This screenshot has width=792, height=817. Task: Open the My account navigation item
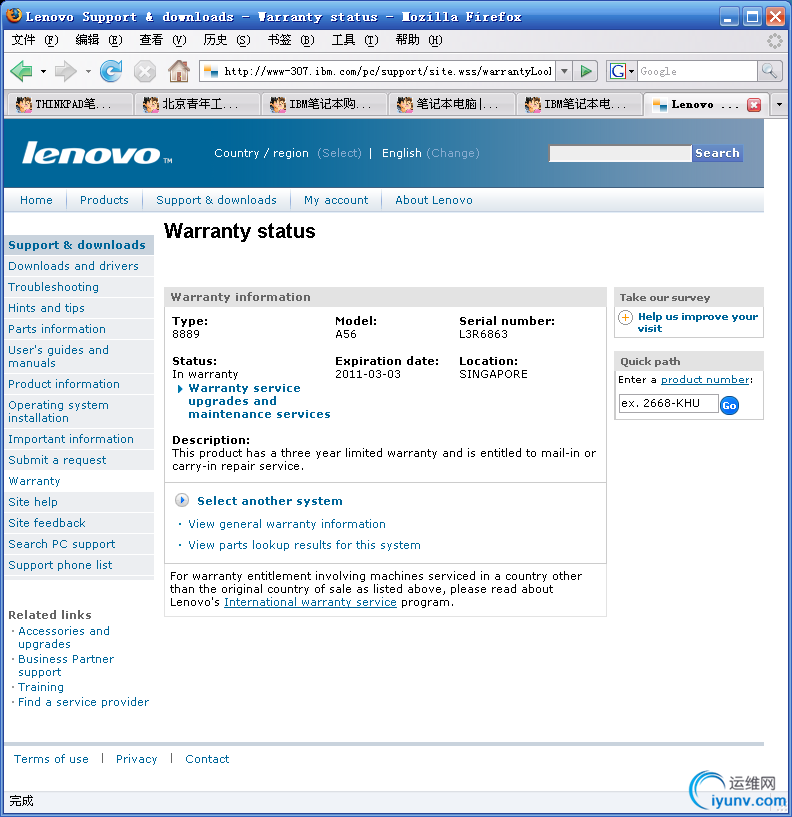coord(336,200)
